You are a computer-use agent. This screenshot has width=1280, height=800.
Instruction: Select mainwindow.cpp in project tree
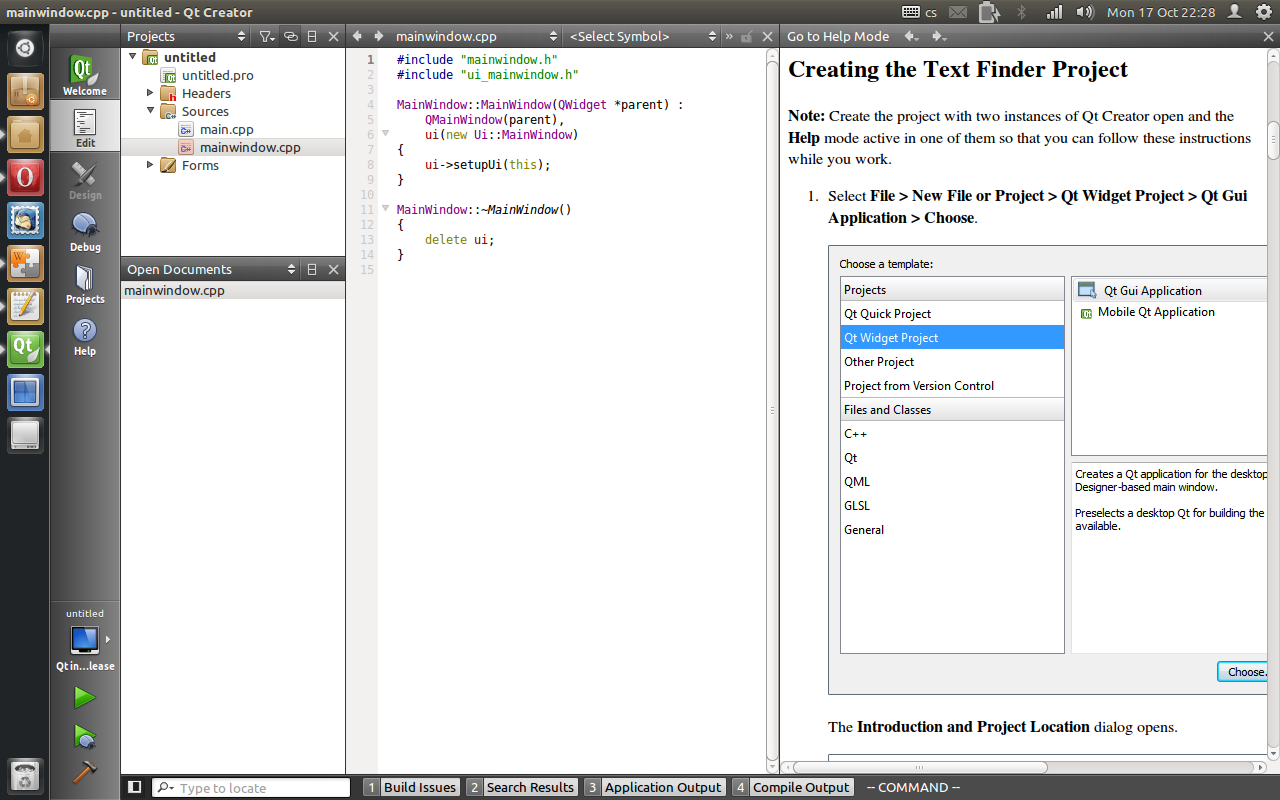click(250, 147)
